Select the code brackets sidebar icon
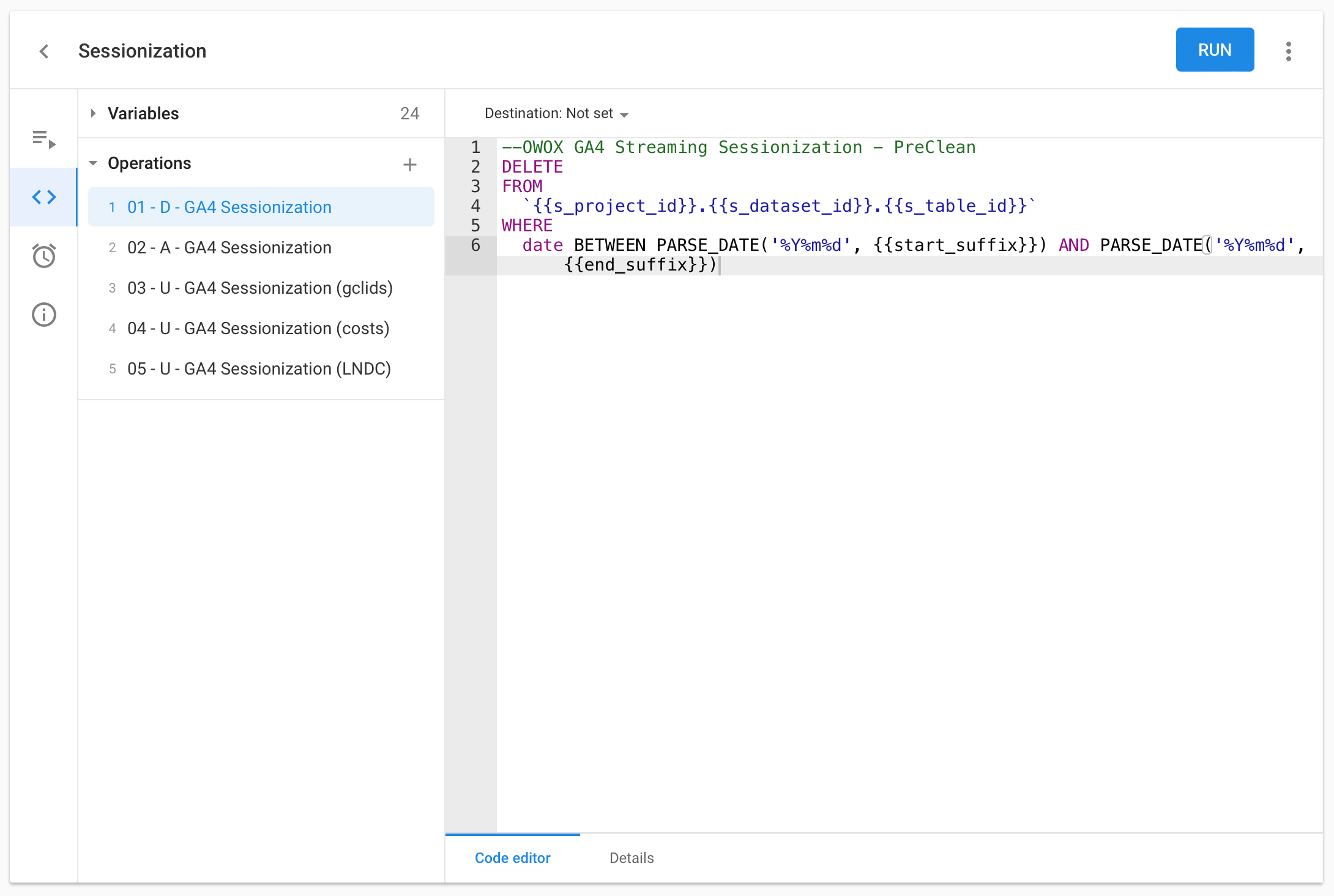This screenshot has width=1334, height=896. pyautogui.click(x=44, y=197)
